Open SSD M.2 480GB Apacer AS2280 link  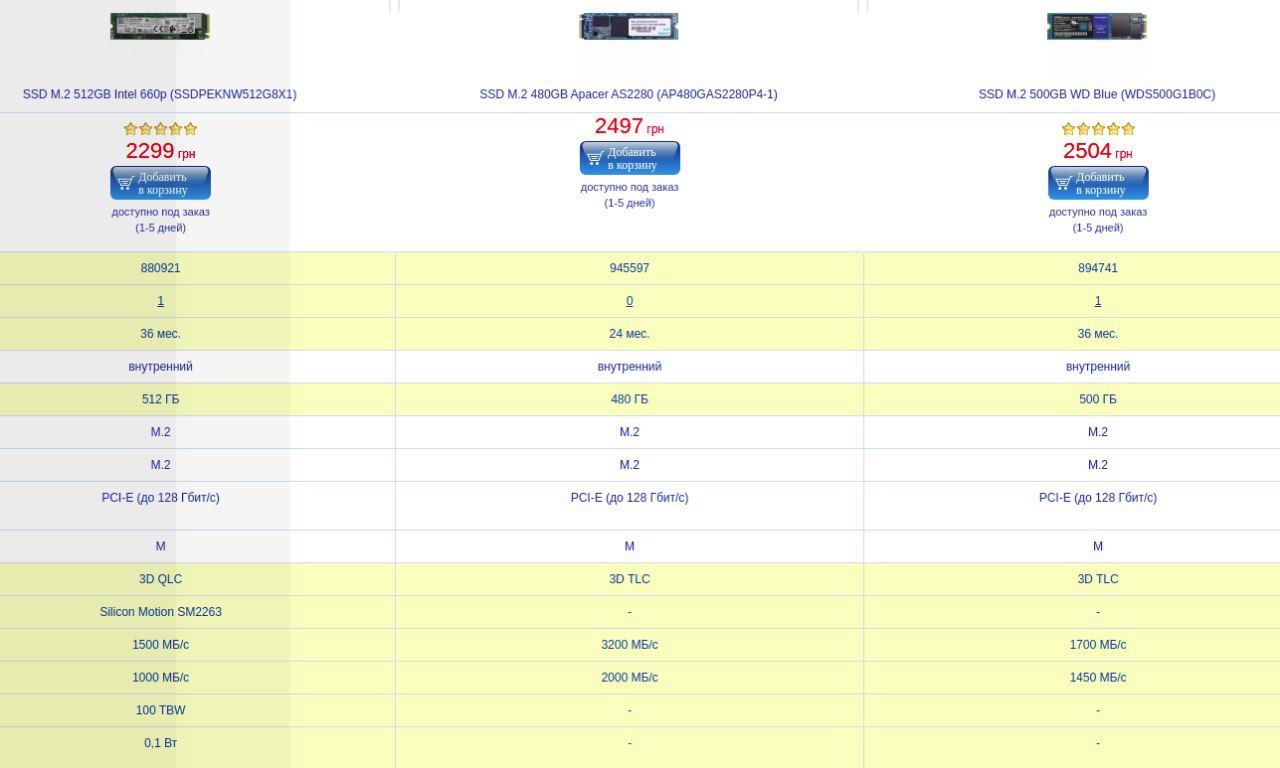click(x=629, y=94)
